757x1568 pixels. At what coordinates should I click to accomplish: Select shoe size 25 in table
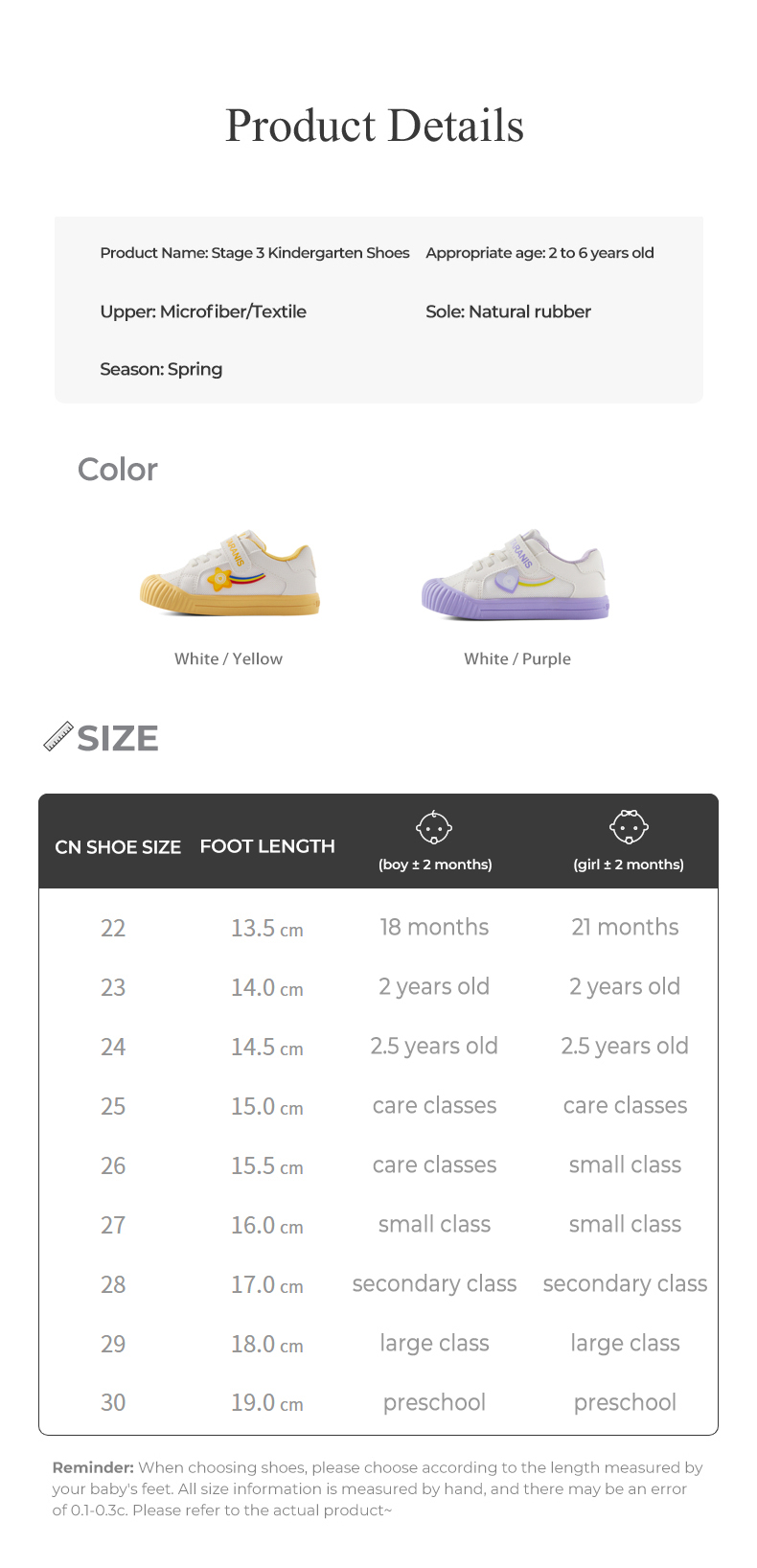coord(113,1106)
